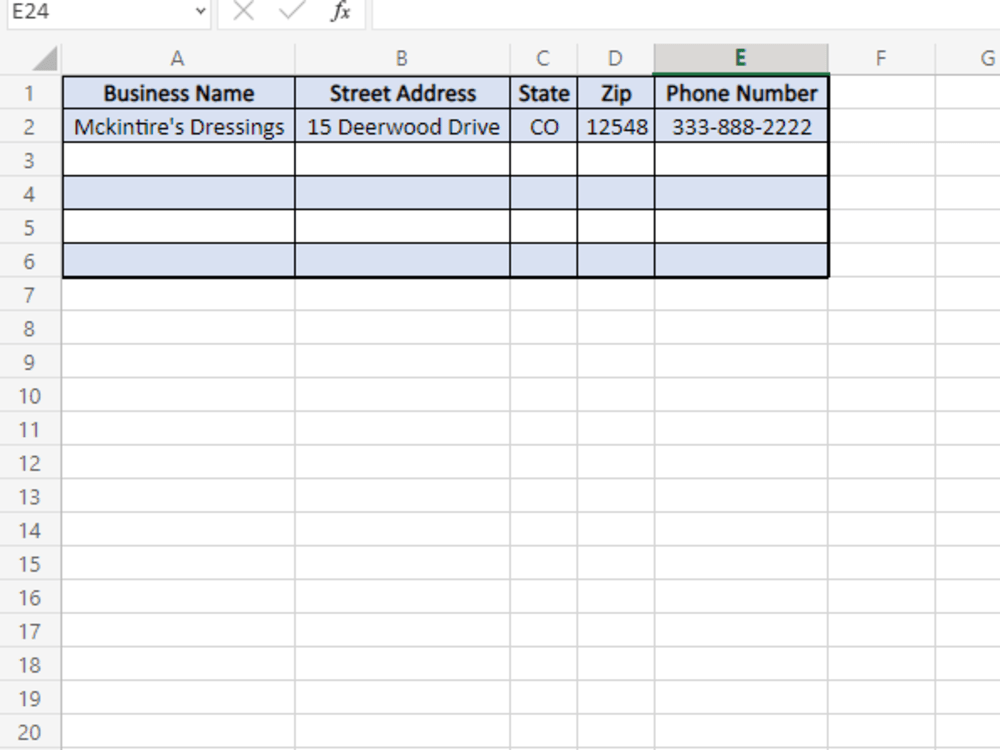Click the 'Street Address' header cell
This screenshot has height=750, width=1000.
point(402,93)
